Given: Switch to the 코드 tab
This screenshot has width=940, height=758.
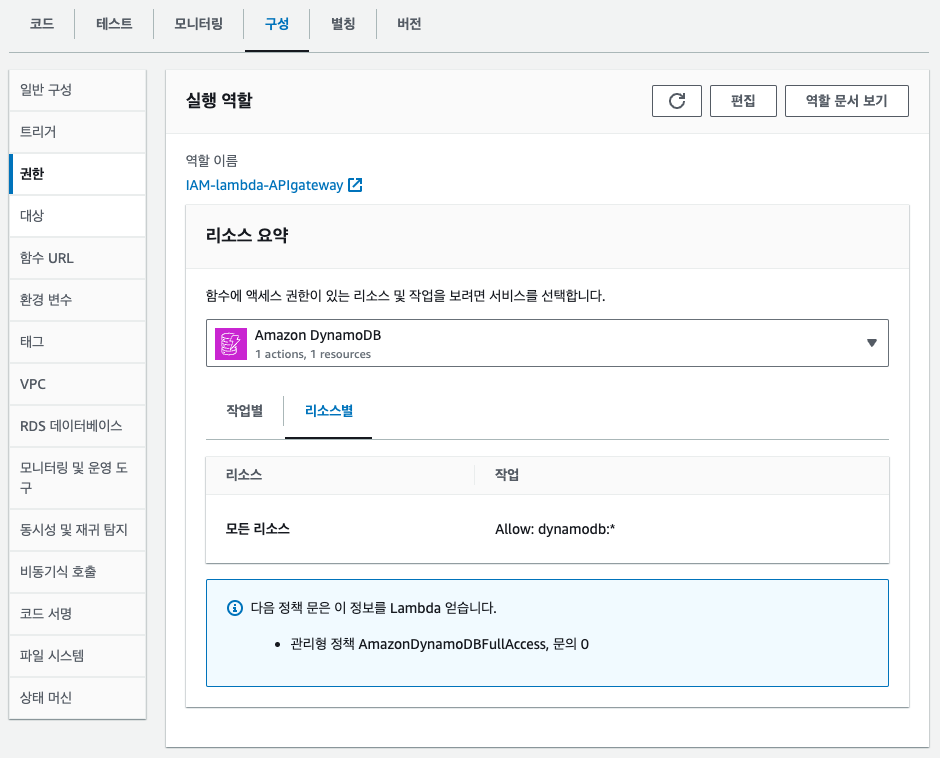Looking at the screenshot, I should (42, 24).
